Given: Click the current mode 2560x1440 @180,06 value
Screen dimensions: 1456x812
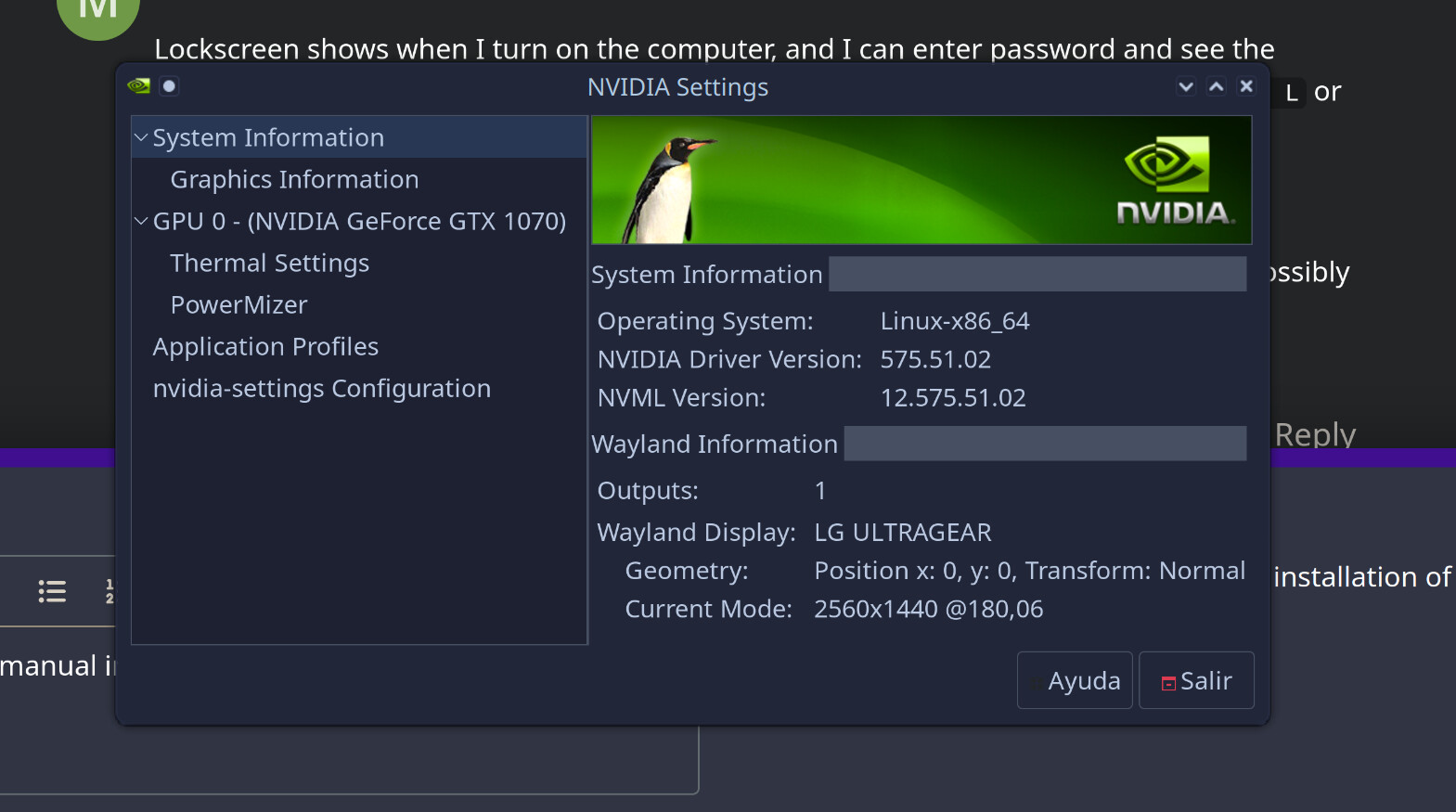Looking at the screenshot, I should click(929, 609).
